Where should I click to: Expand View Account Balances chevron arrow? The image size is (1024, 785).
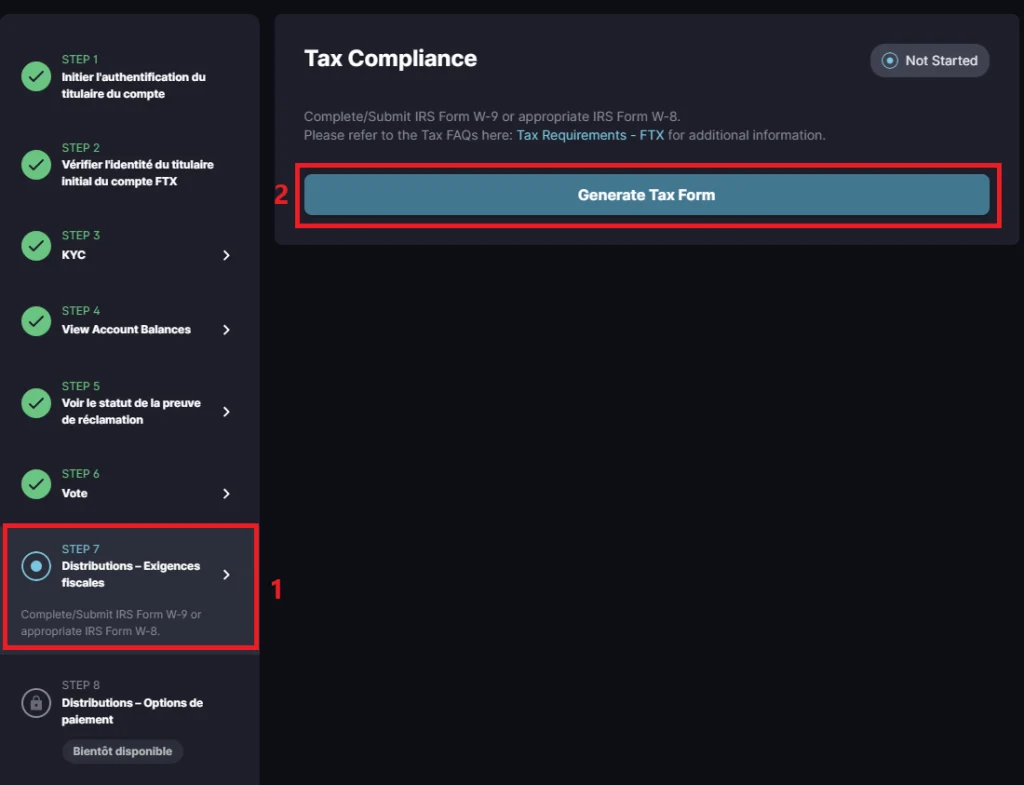pos(226,330)
